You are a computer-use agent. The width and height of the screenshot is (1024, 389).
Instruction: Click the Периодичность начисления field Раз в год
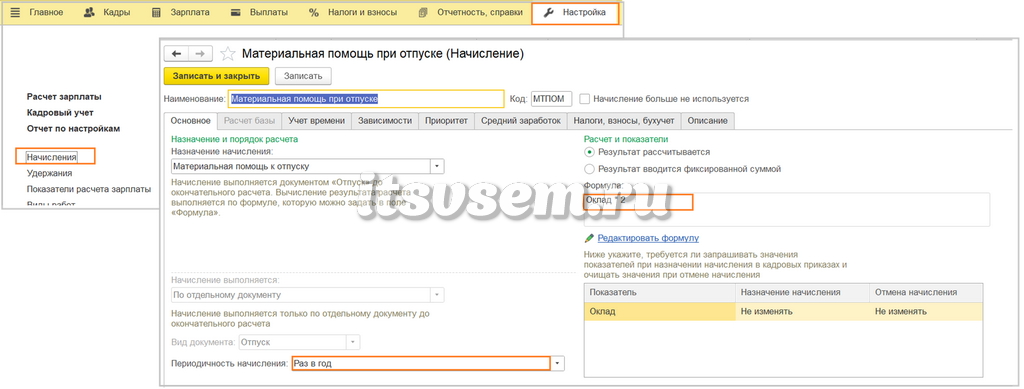pos(421,363)
